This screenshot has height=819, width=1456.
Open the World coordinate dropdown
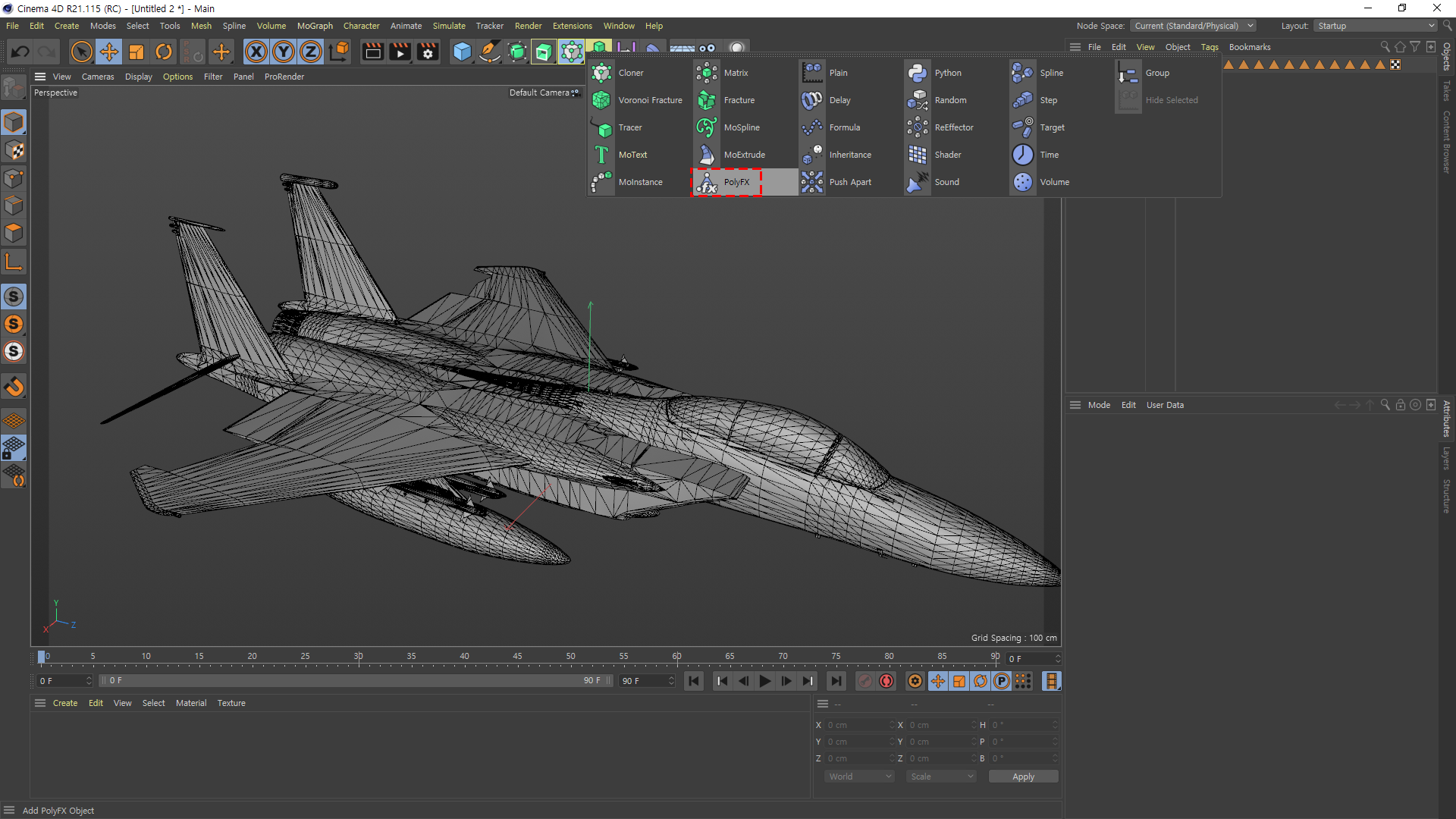coord(859,777)
